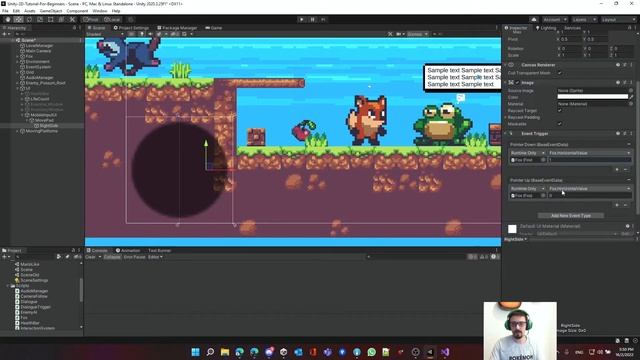
Task: Open the Layout dropdown
Action: (x=618, y=19)
